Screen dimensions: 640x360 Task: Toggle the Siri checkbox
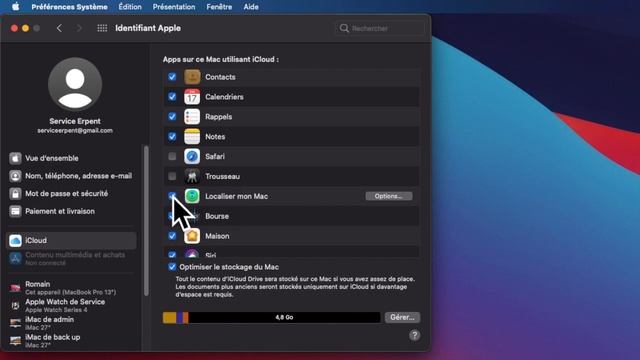[x=172, y=254]
